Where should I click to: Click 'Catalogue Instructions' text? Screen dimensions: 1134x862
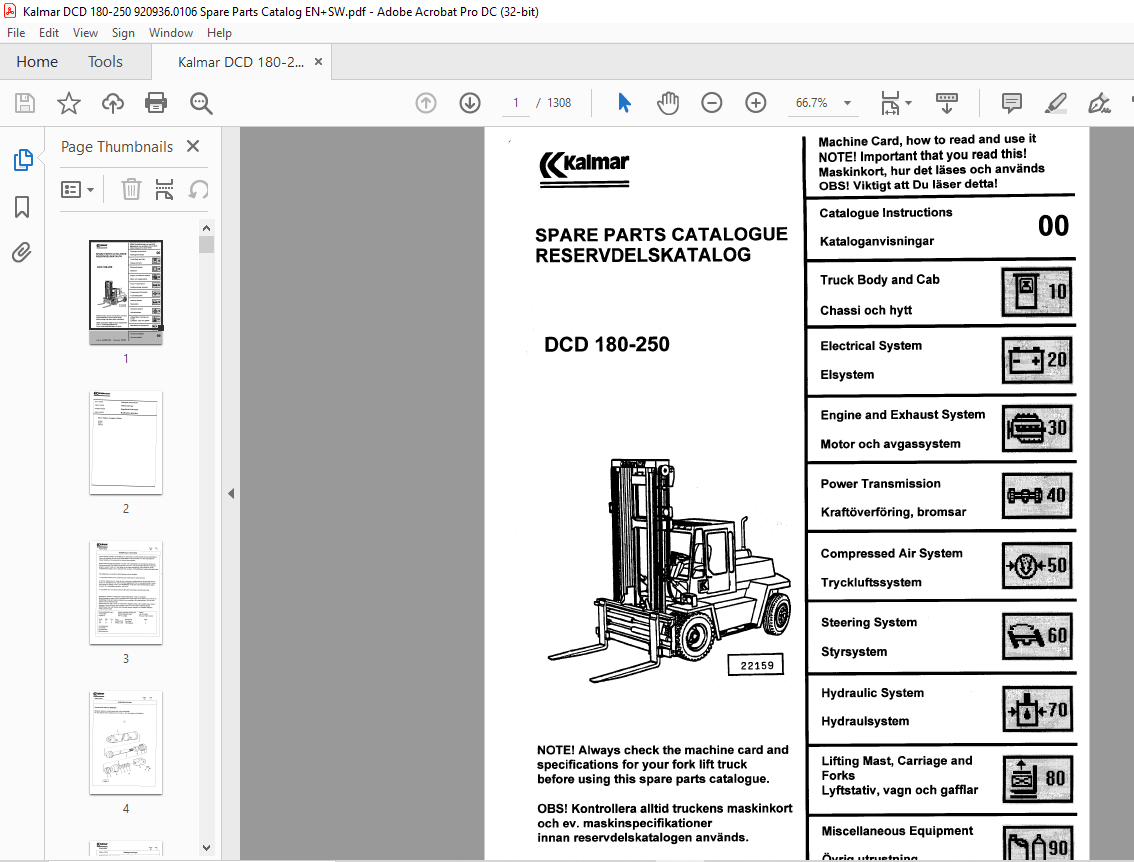coord(885,213)
